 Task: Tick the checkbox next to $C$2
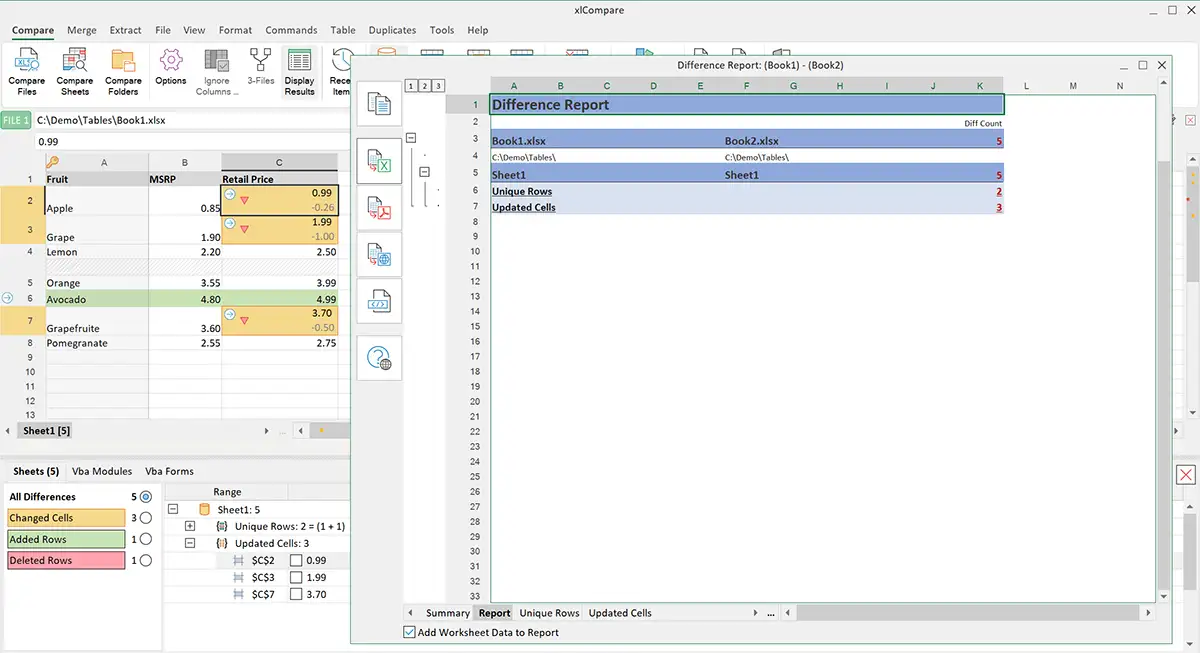point(295,560)
